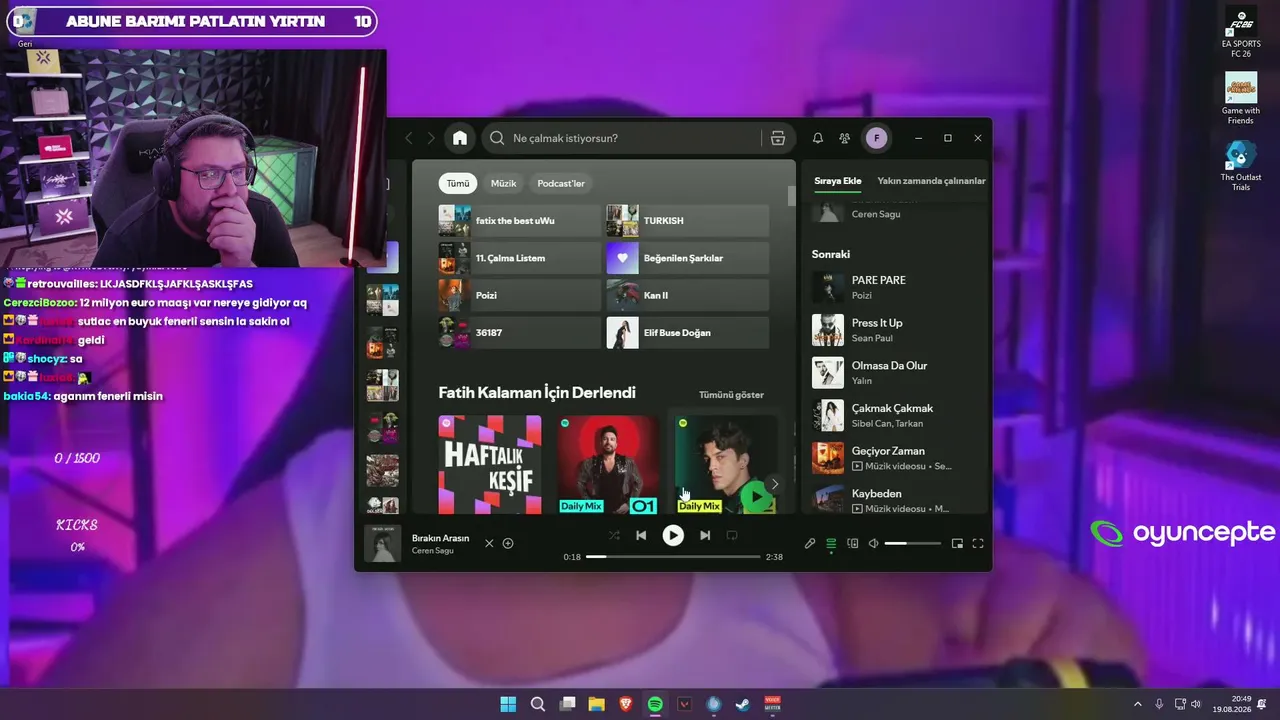Click the Bırakın Arasın album art thumbnail
1280x720 pixels.
[382, 543]
